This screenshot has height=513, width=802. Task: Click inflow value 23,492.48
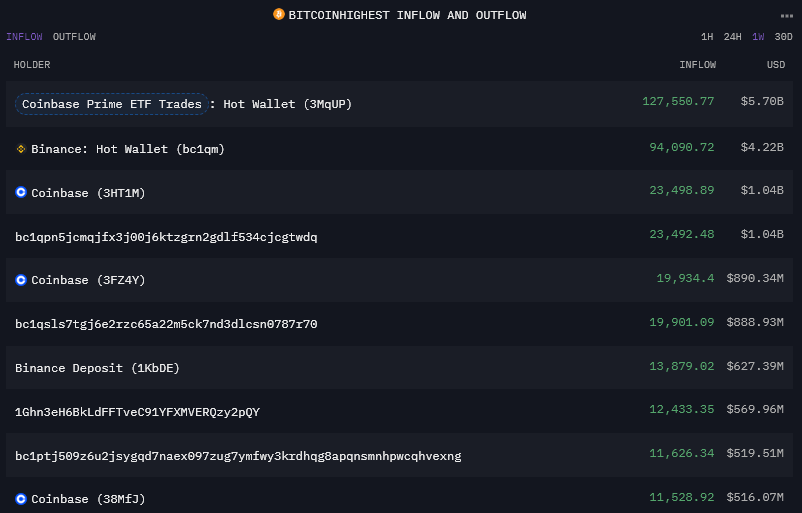[x=682, y=234]
